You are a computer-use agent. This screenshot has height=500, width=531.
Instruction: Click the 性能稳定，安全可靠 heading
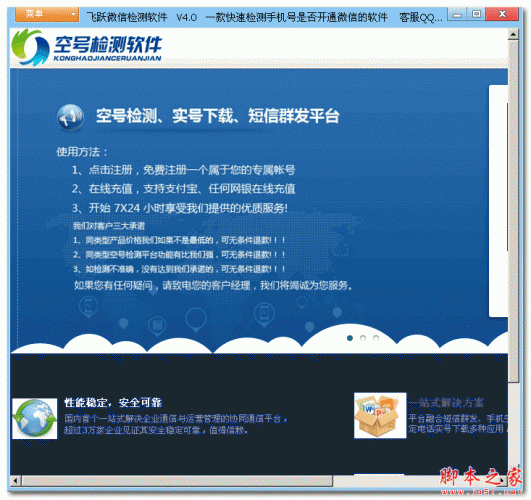[113, 402]
